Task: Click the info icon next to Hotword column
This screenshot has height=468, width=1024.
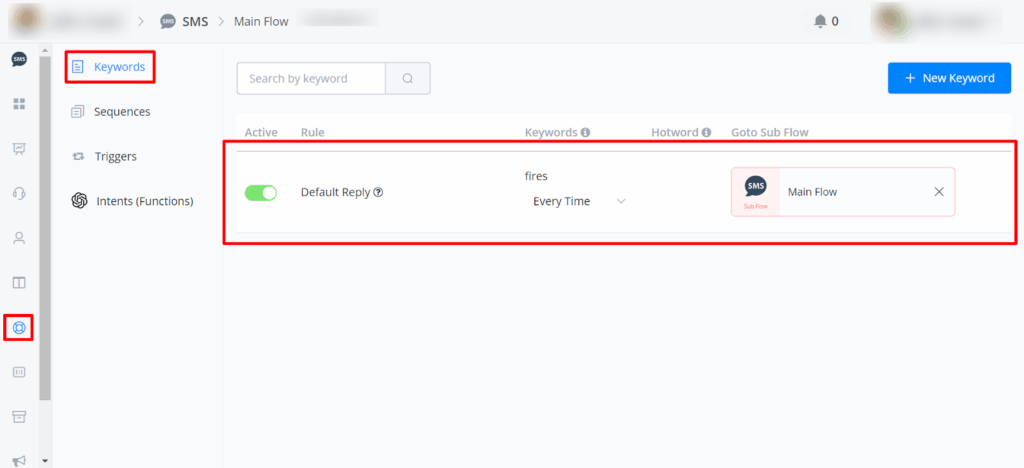Action: [x=706, y=132]
